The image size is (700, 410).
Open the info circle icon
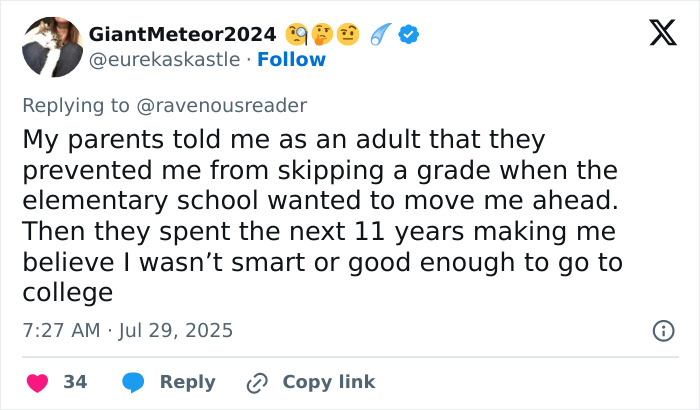[662, 330]
